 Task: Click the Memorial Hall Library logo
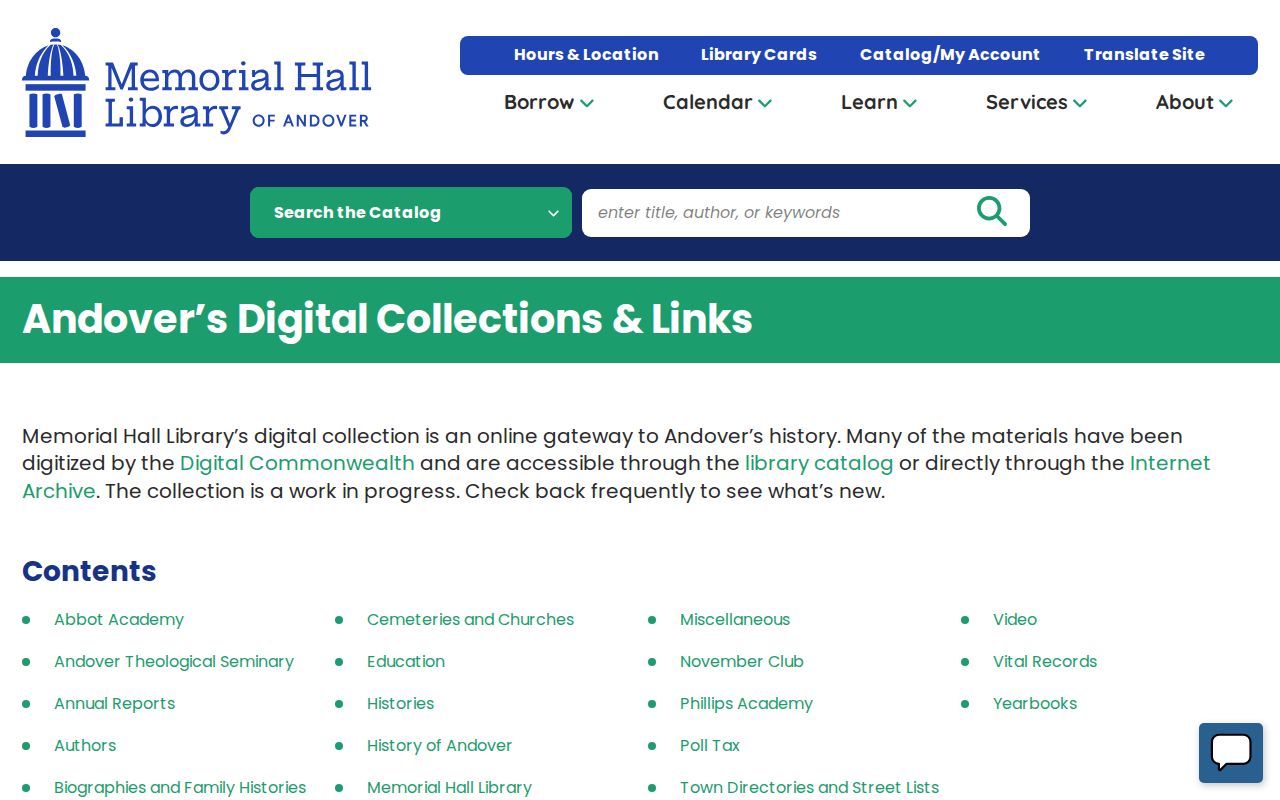197,83
